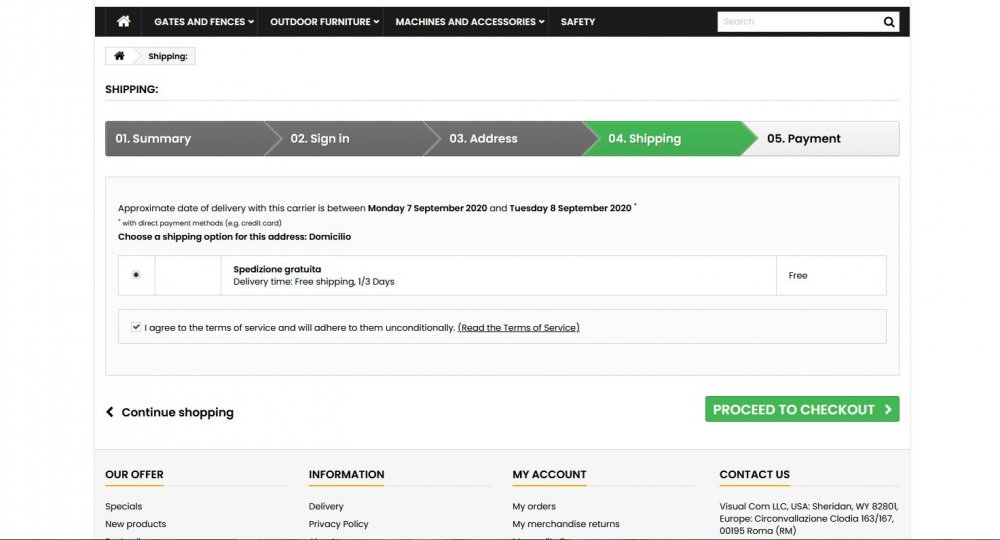The width and height of the screenshot is (1000, 540).
Task: Expand the Machines and Accessories dropdown
Action: [x=469, y=22]
